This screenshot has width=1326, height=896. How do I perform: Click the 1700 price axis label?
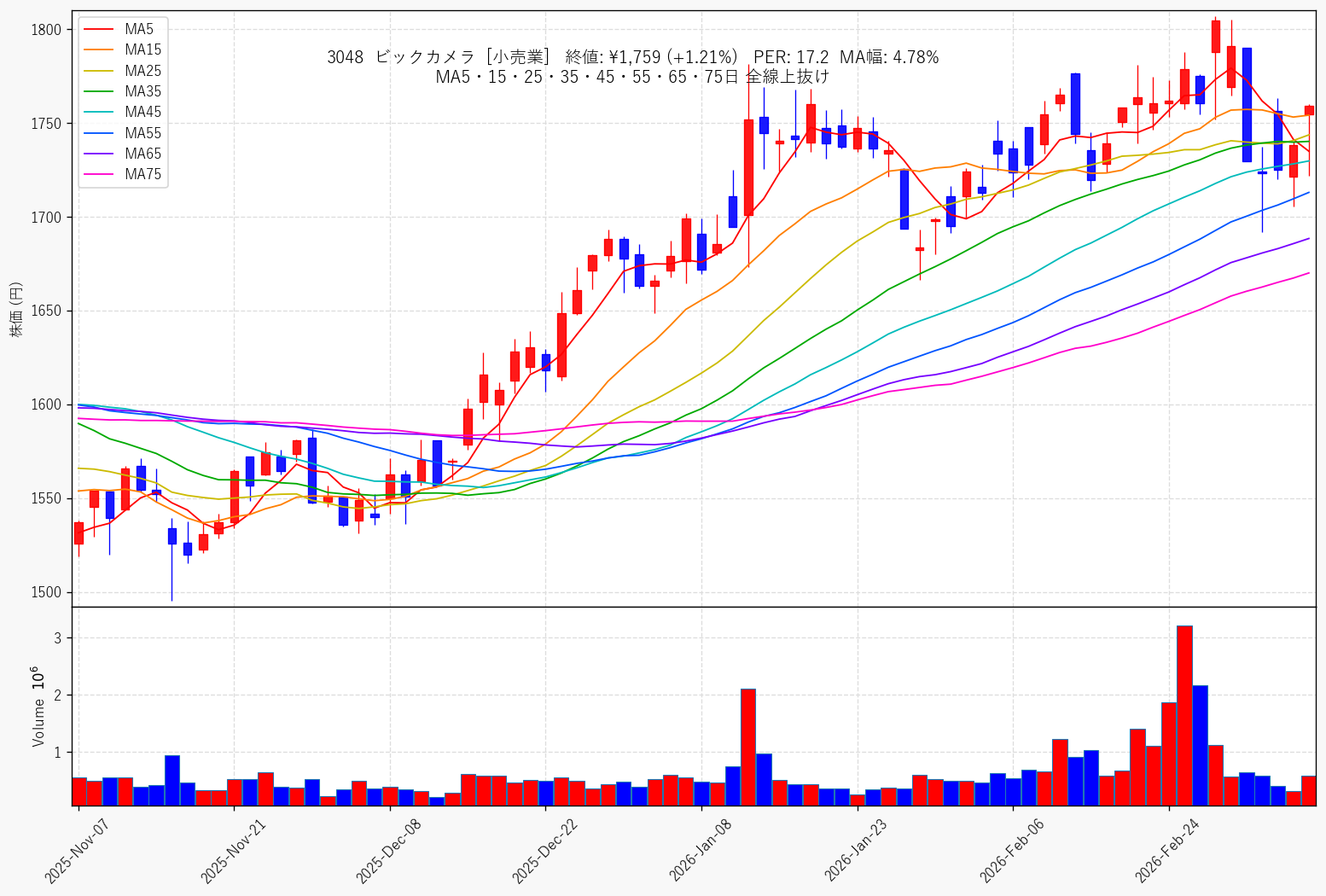[45, 218]
